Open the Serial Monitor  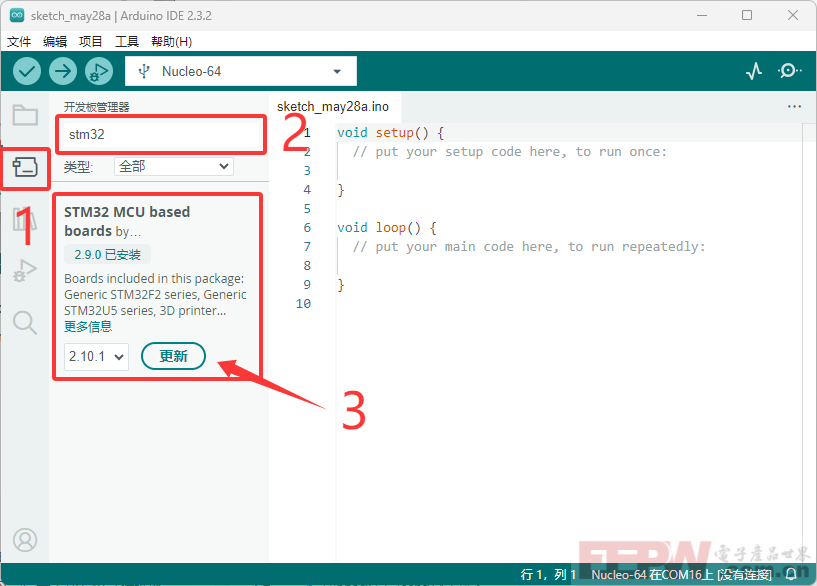pos(789,71)
